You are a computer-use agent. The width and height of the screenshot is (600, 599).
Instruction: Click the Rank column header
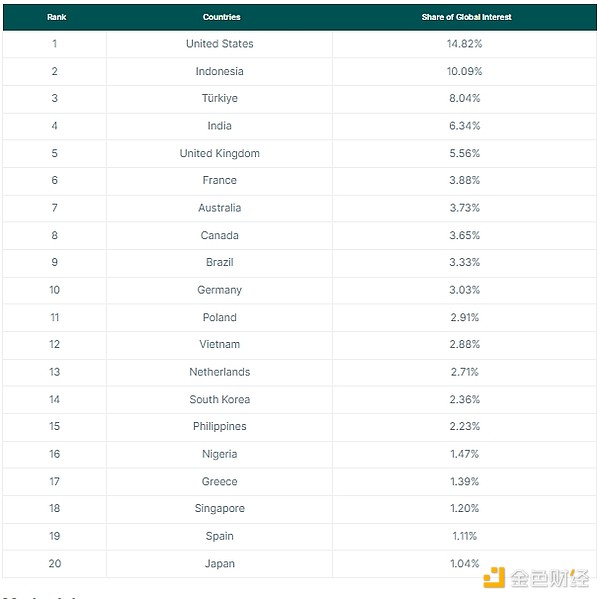(56, 17)
